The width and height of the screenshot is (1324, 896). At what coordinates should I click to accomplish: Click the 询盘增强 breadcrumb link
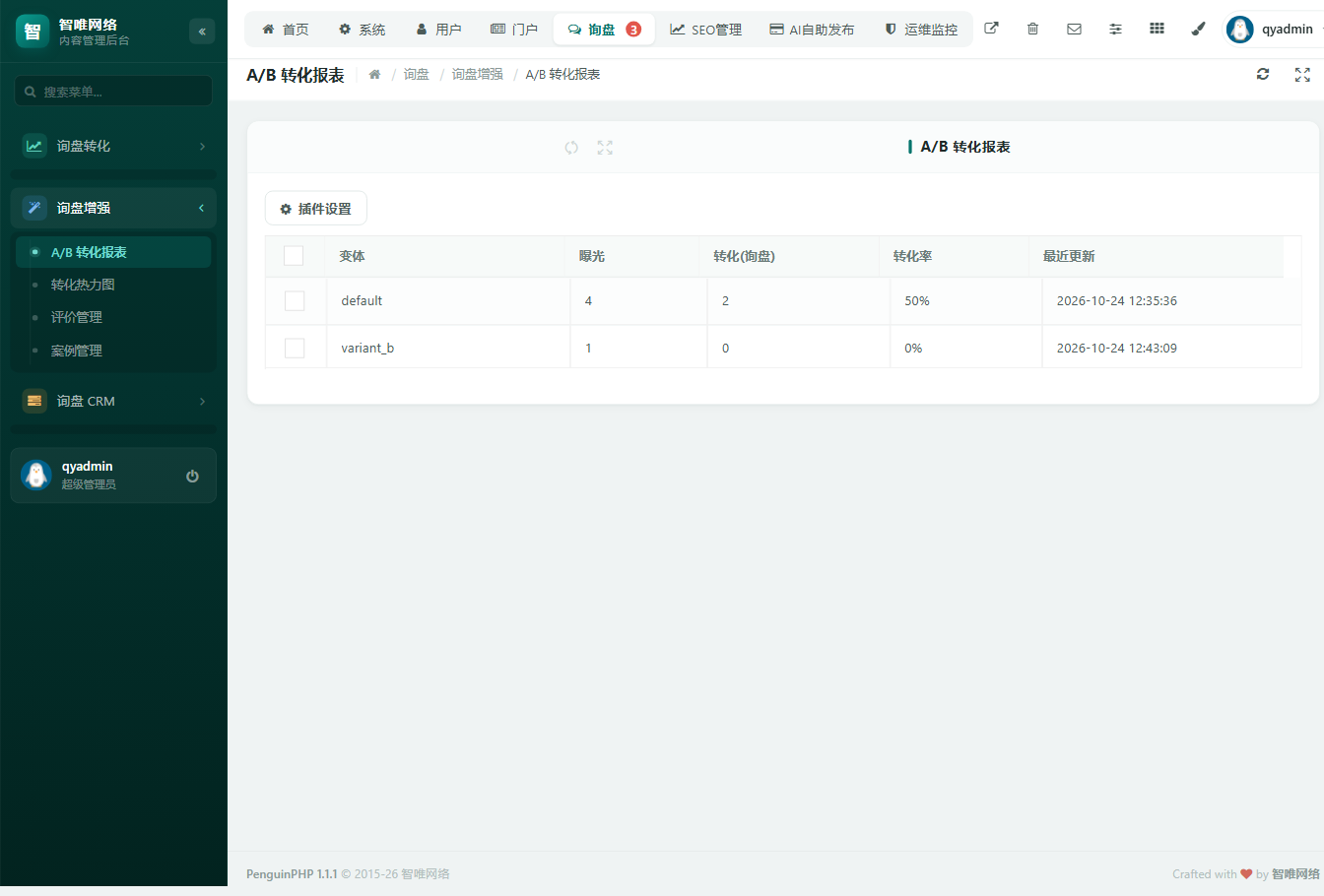(477, 75)
